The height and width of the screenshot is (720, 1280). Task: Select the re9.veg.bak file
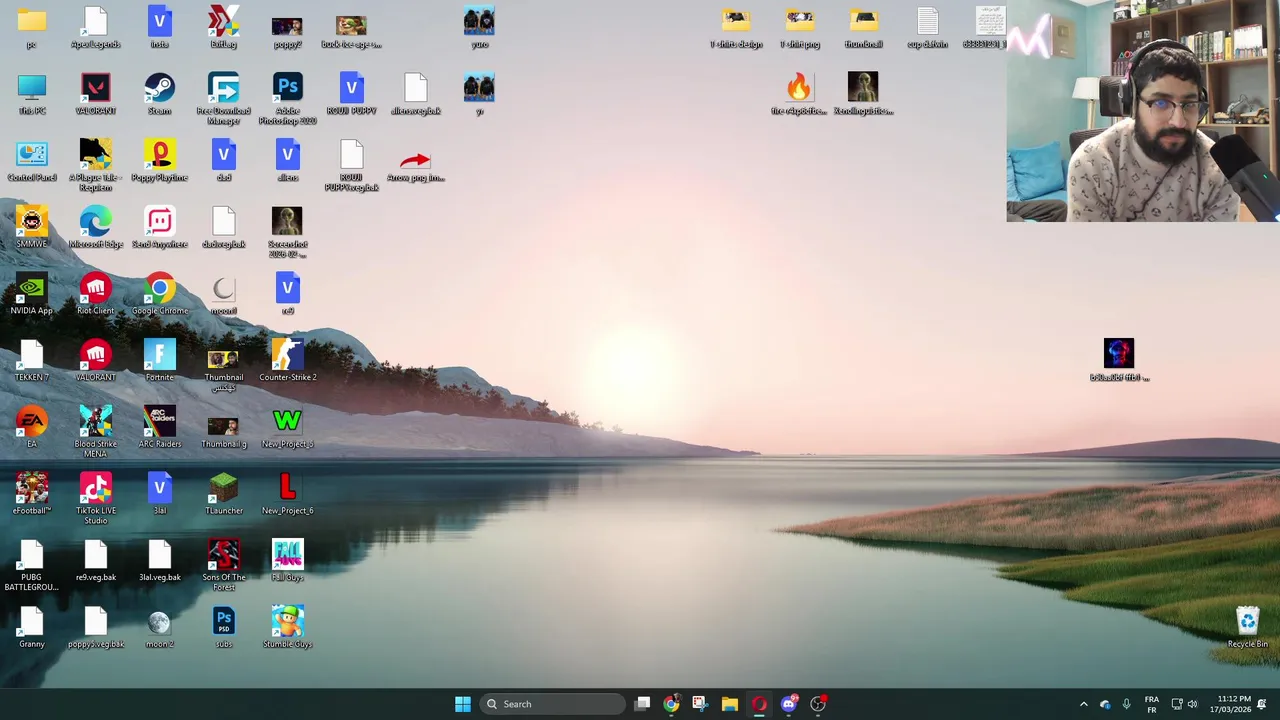pos(95,562)
